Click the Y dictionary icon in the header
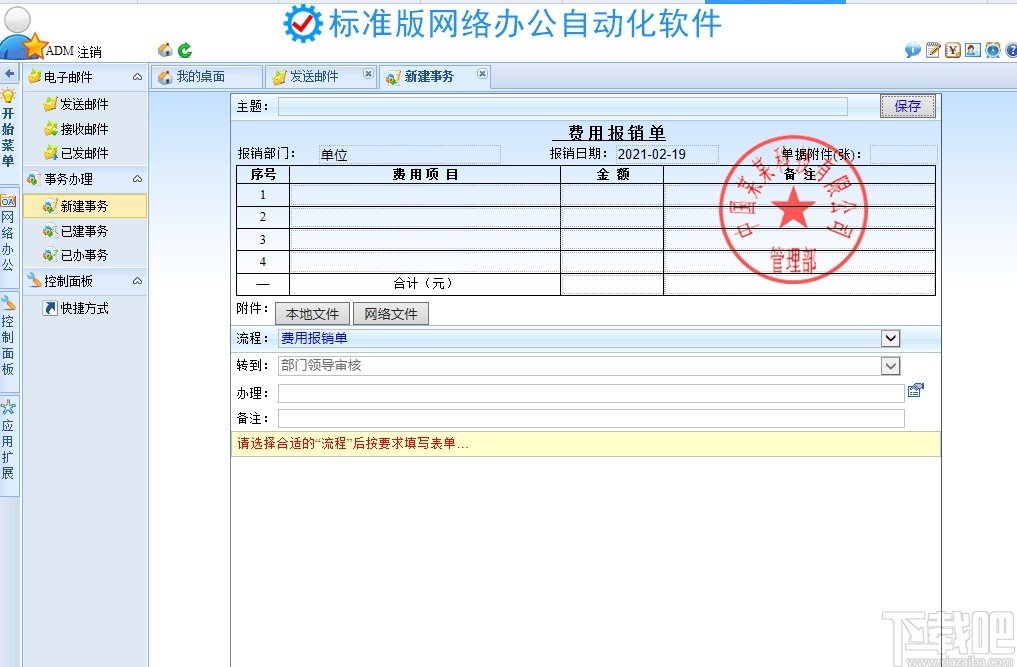The width and height of the screenshot is (1017, 667). [951, 50]
